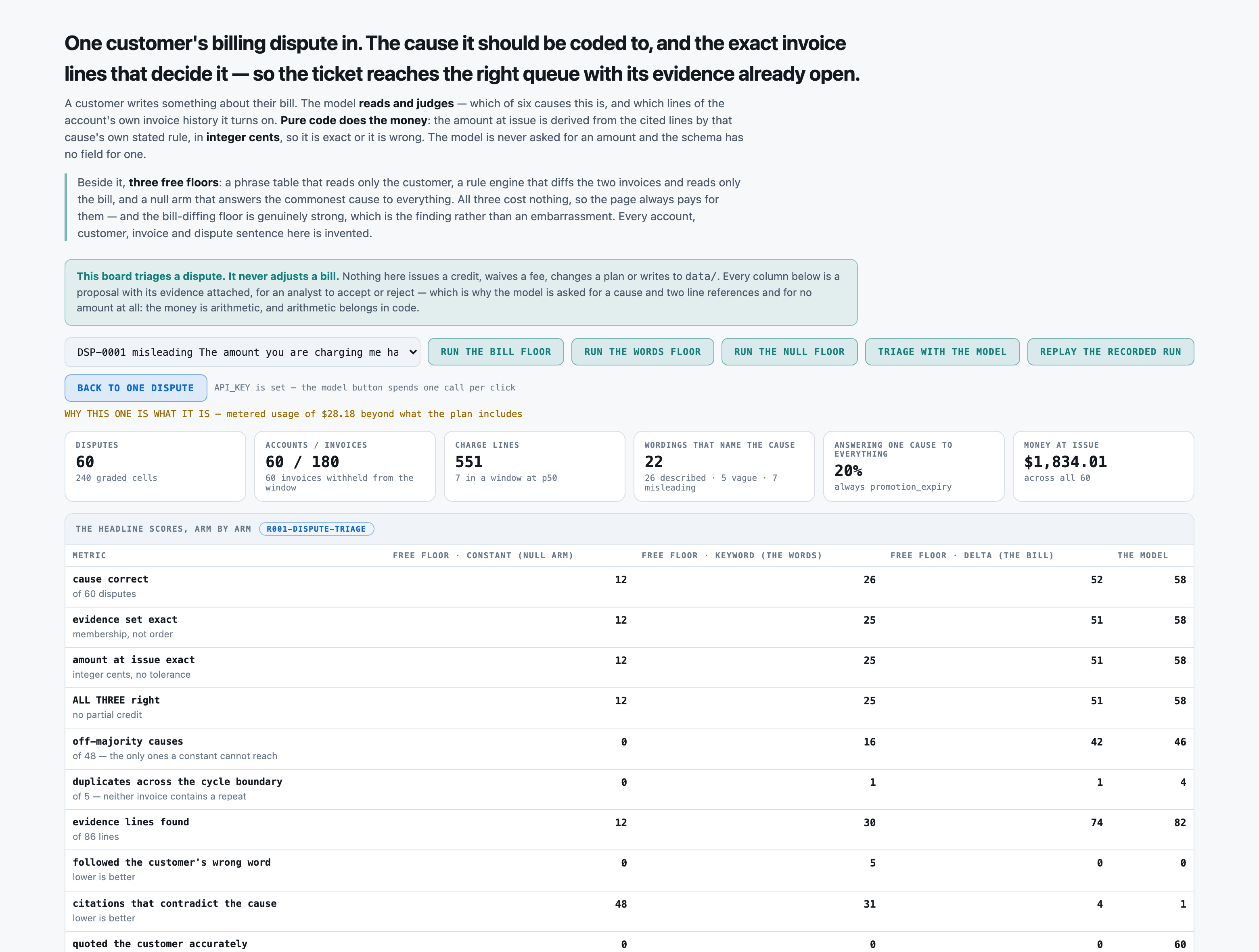This screenshot has width=1259, height=952.
Task: Click the METRIC column header
Action: (x=89, y=555)
